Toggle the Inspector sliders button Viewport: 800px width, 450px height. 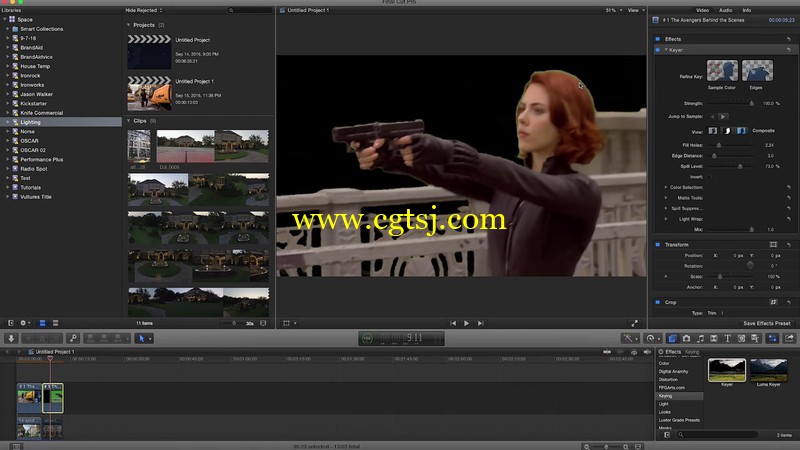pyautogui.click(x=772, y=338)
